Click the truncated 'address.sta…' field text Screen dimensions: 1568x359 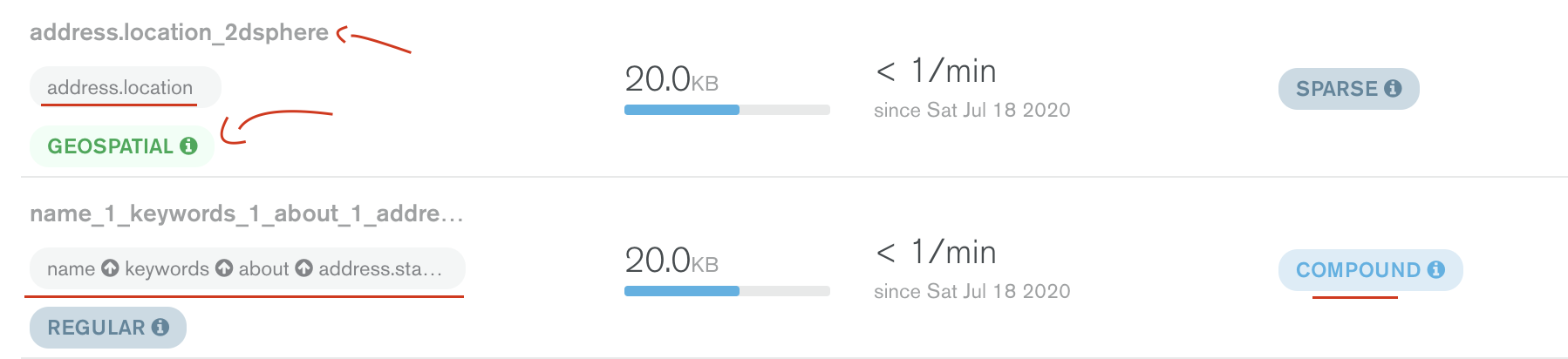(x=380, y=268)
